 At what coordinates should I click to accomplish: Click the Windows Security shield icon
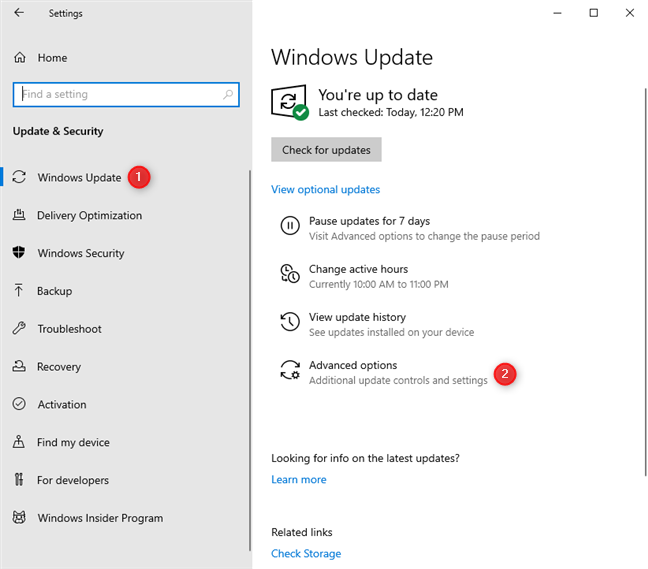pos(19,252)
